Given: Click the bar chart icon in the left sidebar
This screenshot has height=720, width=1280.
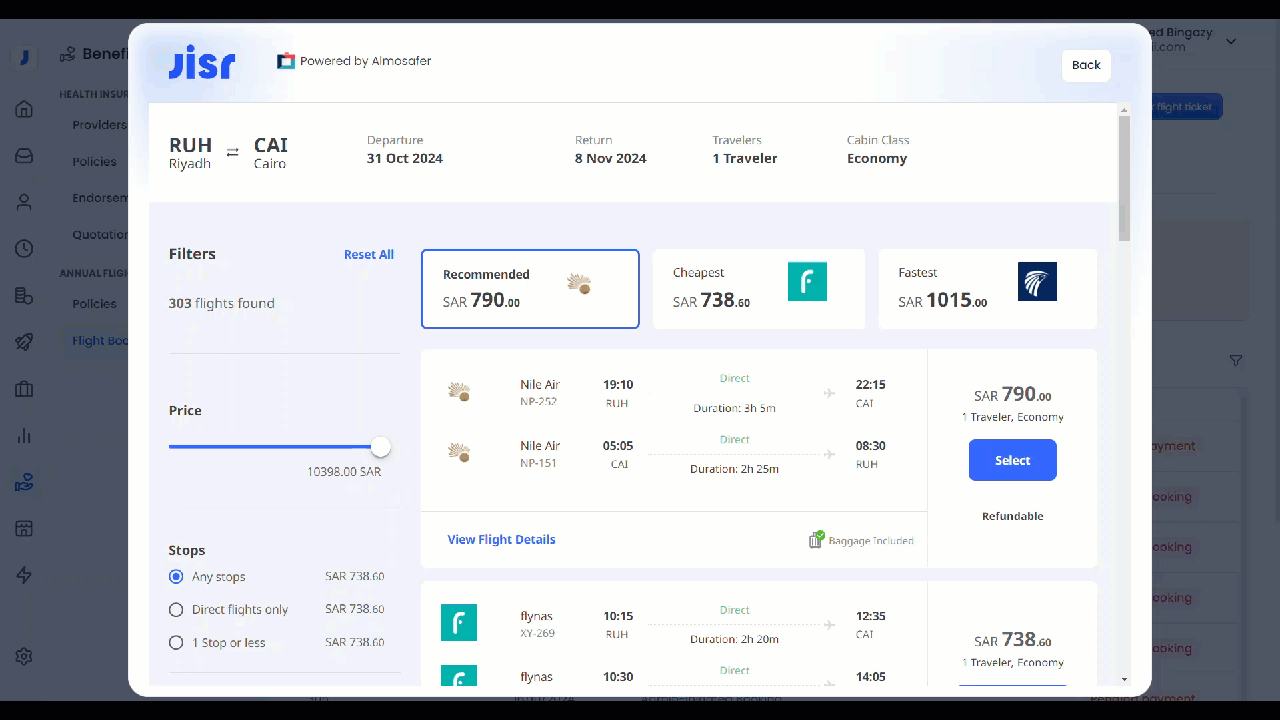Looking at the screenshot, I should (x=24, y=436).
